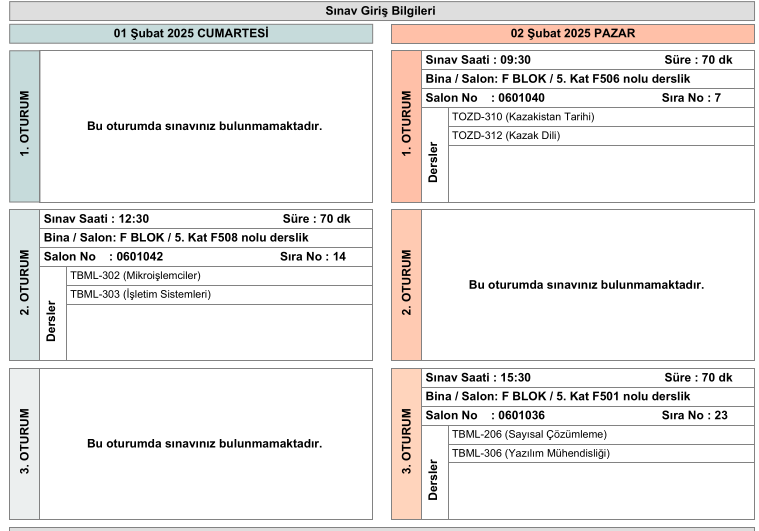Click the 'Sınav Giriş Bilgileri' title header
The width and height of the screenshot is (759, 531).
click(381, 11)
